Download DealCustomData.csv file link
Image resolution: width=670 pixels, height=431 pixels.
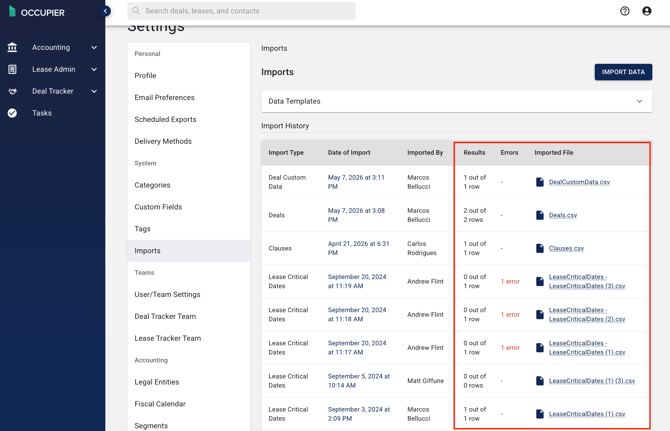click(x=579, y=182)
